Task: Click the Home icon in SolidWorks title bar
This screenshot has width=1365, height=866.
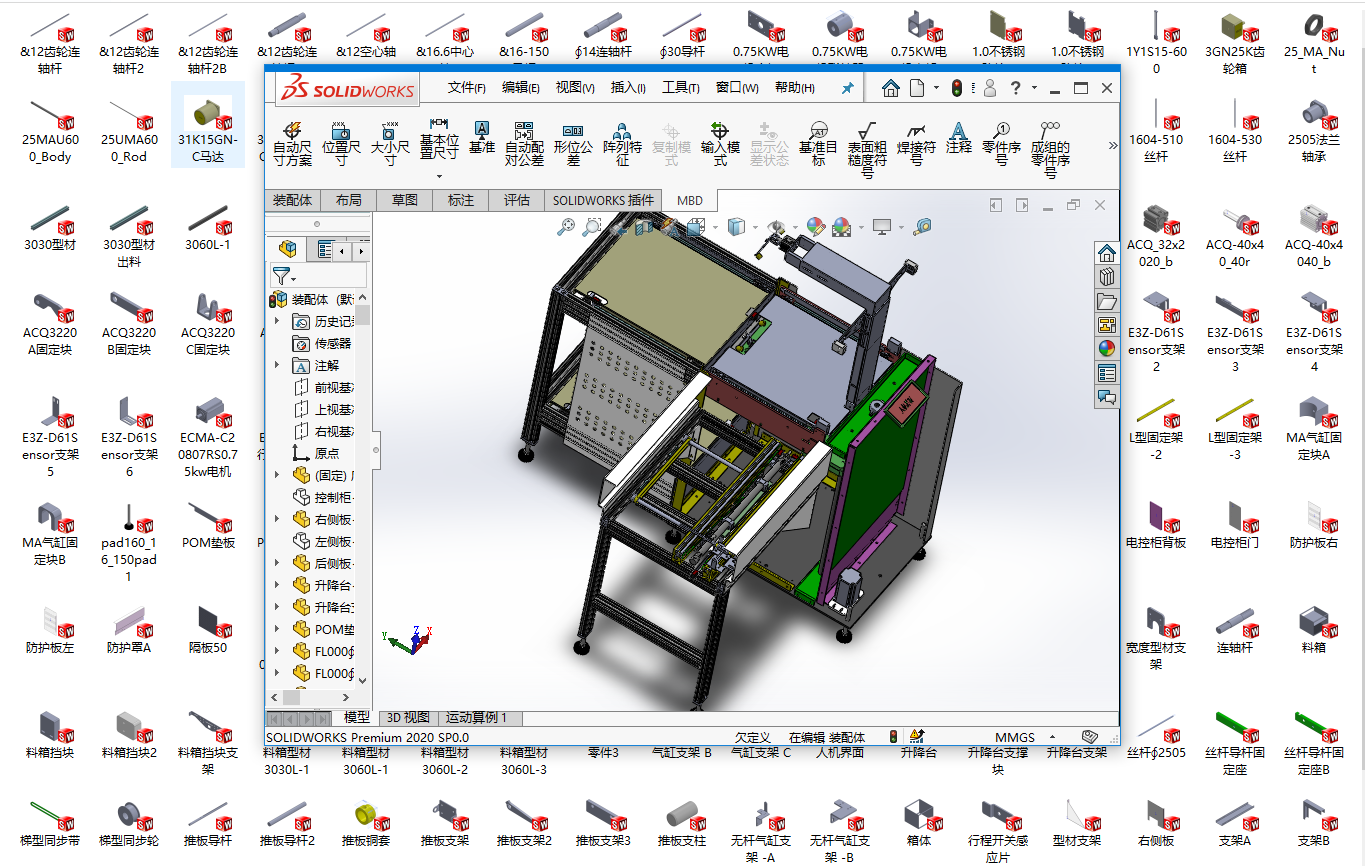Action: (x=890, y=88)
